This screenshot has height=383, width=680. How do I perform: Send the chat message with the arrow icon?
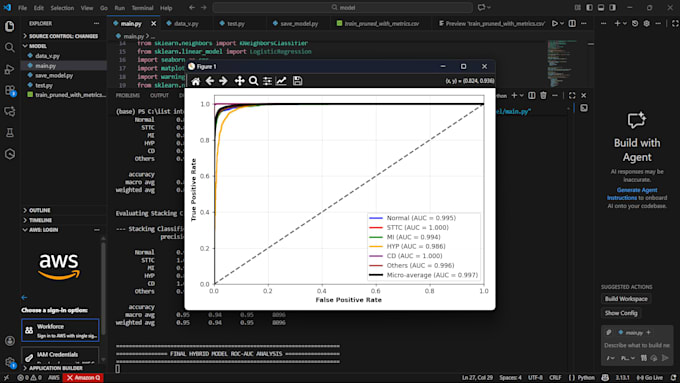point(665,358)
